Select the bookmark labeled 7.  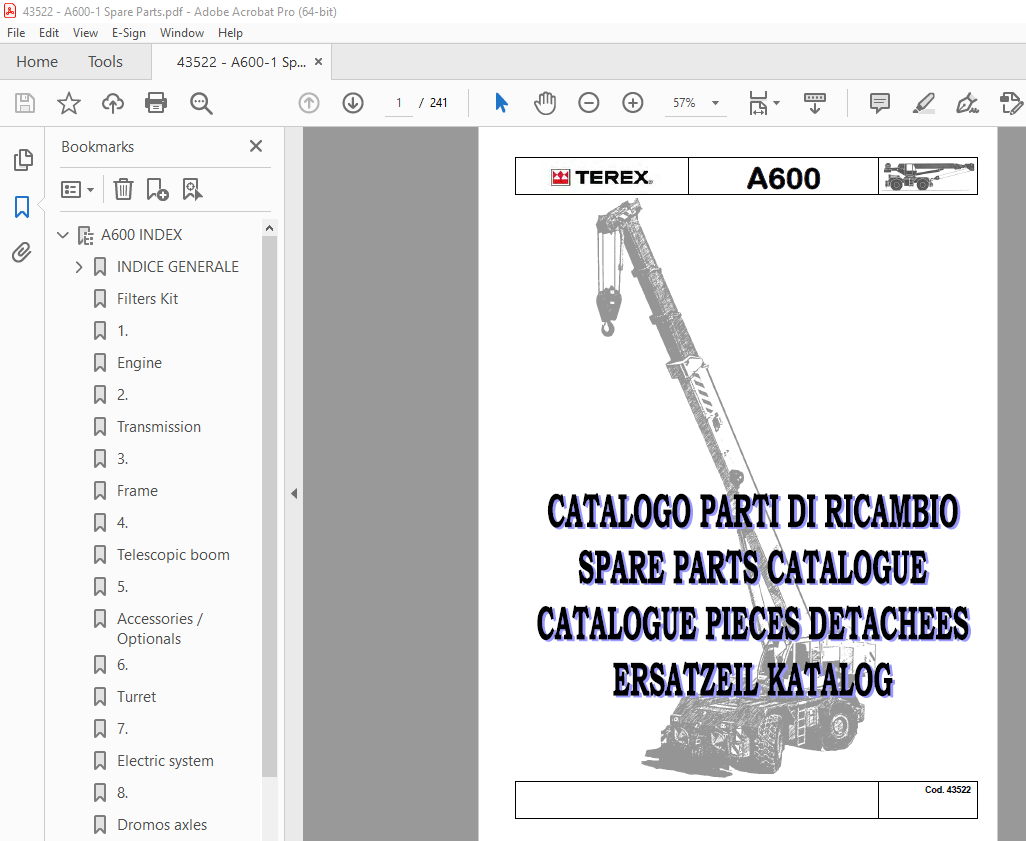coord(122,729)
